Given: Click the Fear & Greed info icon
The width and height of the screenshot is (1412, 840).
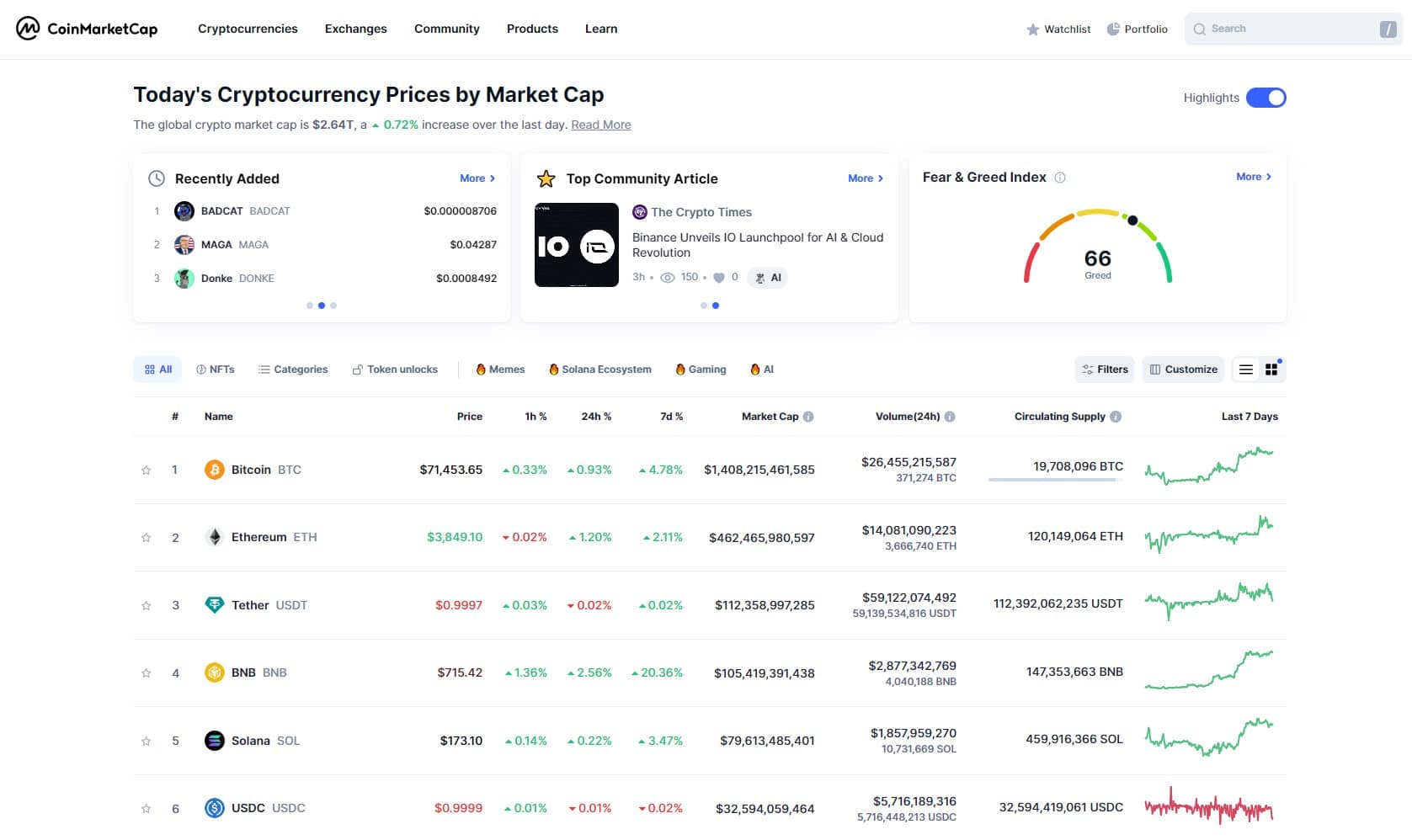Looking at the screenshot, I should (x=1060, y=178).
